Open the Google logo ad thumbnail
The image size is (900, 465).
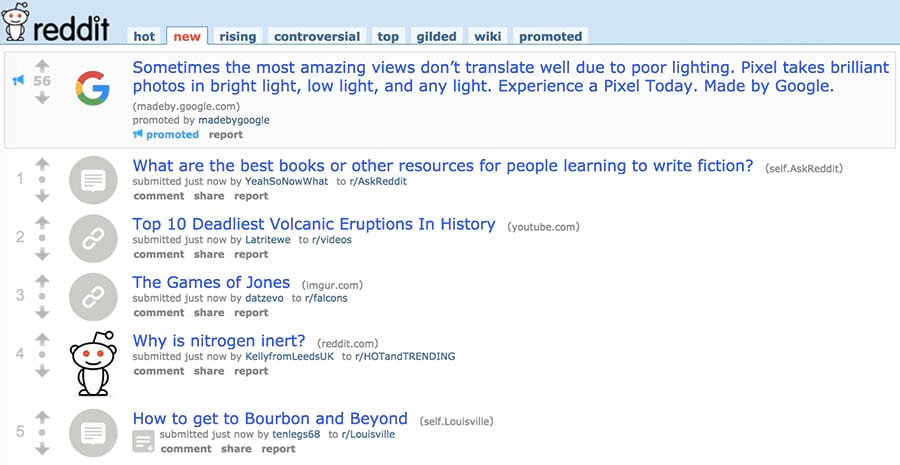(92, 90)
